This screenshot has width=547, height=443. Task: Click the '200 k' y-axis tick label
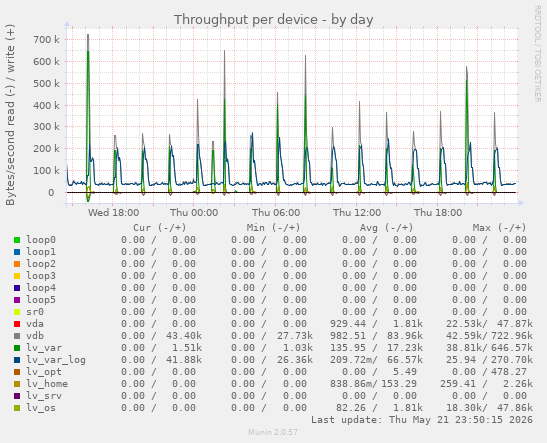coord(46,149)
